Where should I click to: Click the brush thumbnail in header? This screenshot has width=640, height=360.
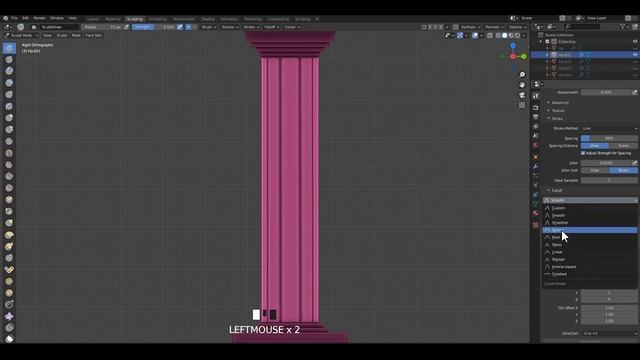pos(21,27)
